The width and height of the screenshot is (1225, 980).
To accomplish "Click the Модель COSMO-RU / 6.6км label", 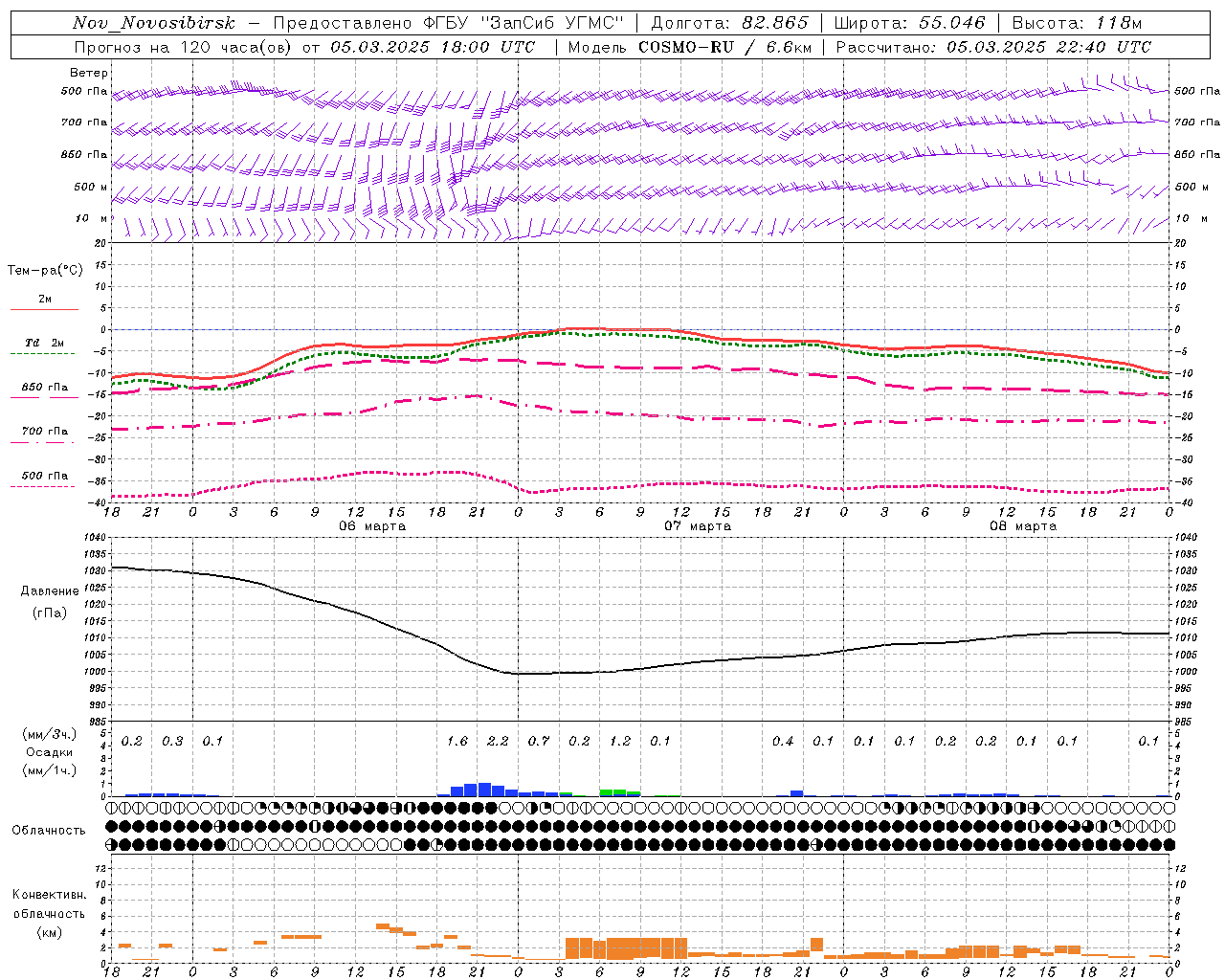I will coord(690,47).
